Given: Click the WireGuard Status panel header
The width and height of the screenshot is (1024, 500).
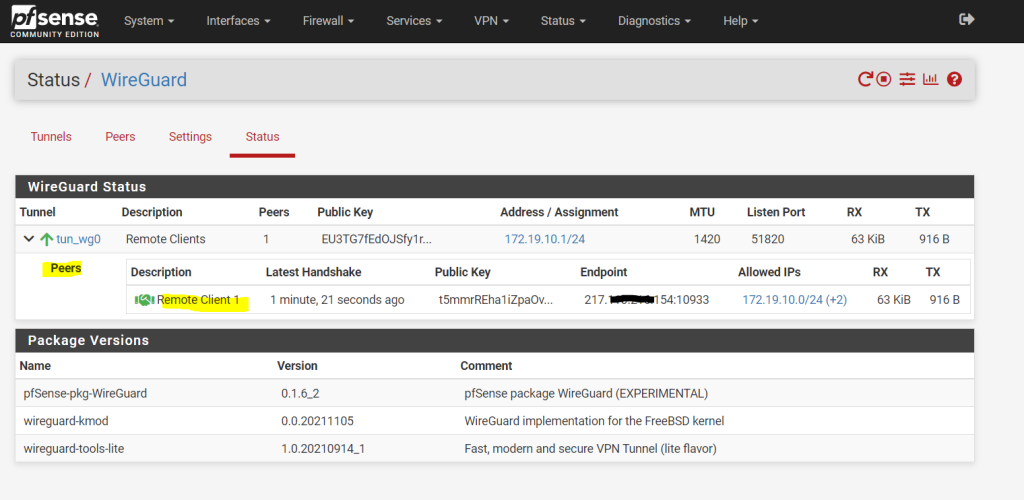Looking at the screenshot, I should [494, 187].
